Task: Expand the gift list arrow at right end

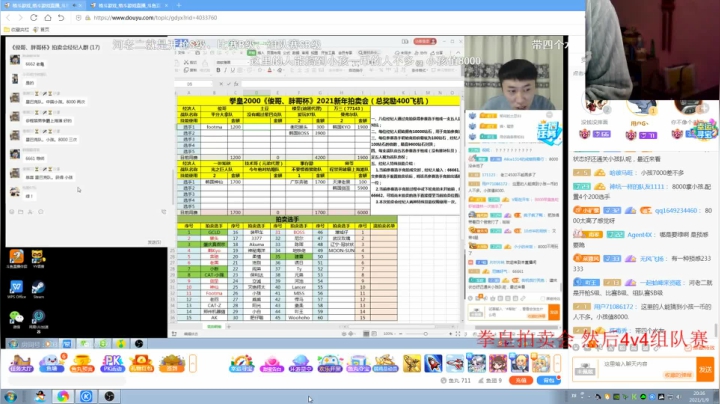Action: (557, 364)
